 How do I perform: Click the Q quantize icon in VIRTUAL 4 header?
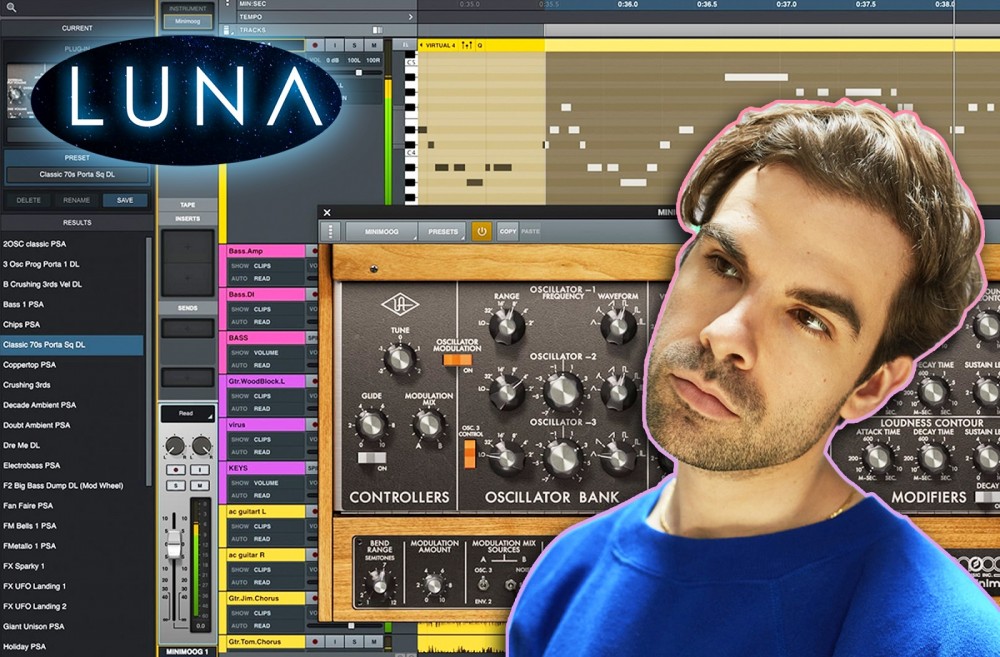click(x=480, y=45)
